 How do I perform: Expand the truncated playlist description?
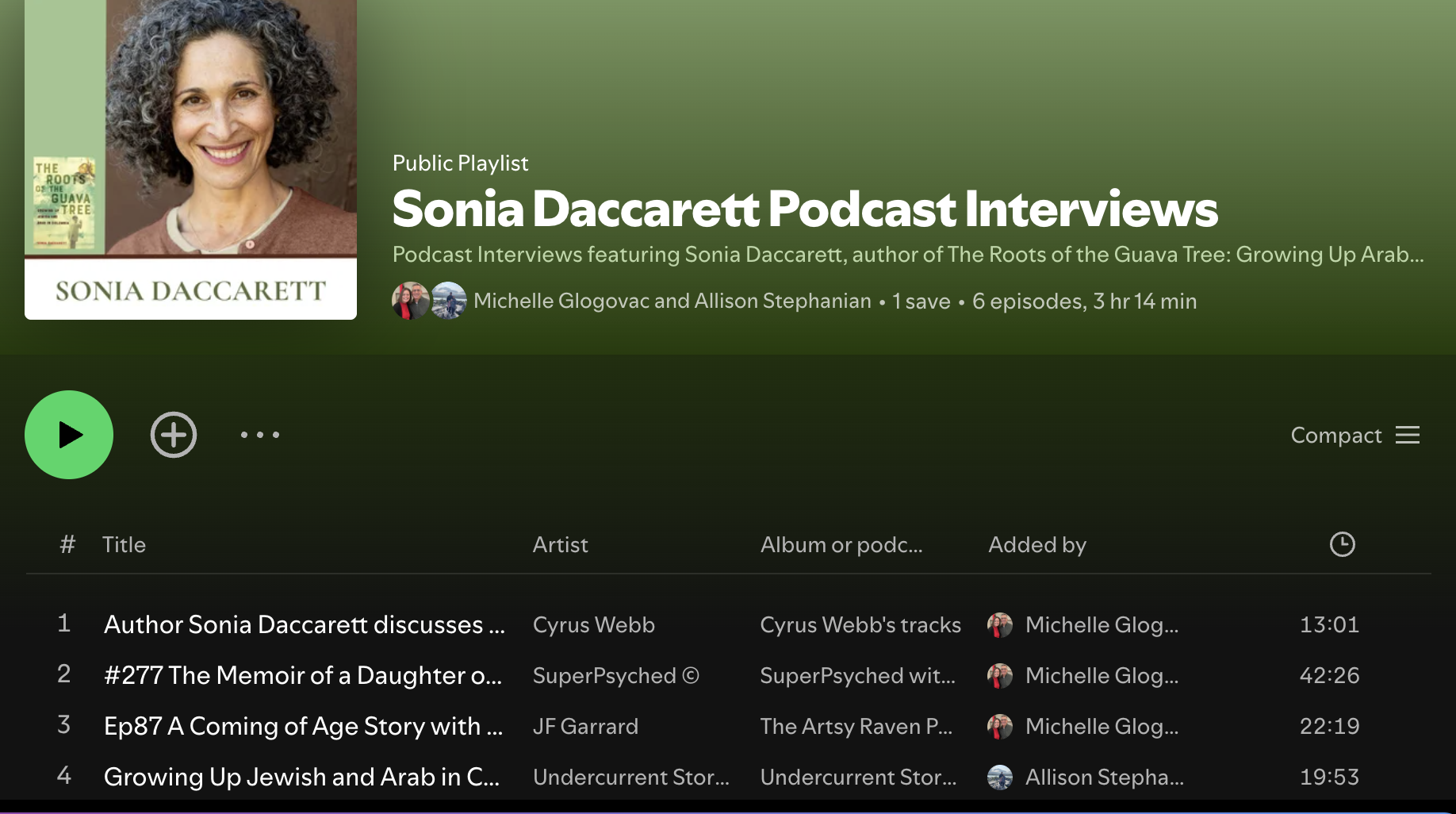click(908, 254)
